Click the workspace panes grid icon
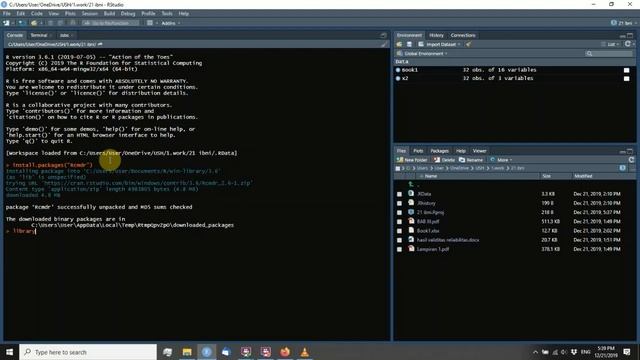 tap(150, 23)
